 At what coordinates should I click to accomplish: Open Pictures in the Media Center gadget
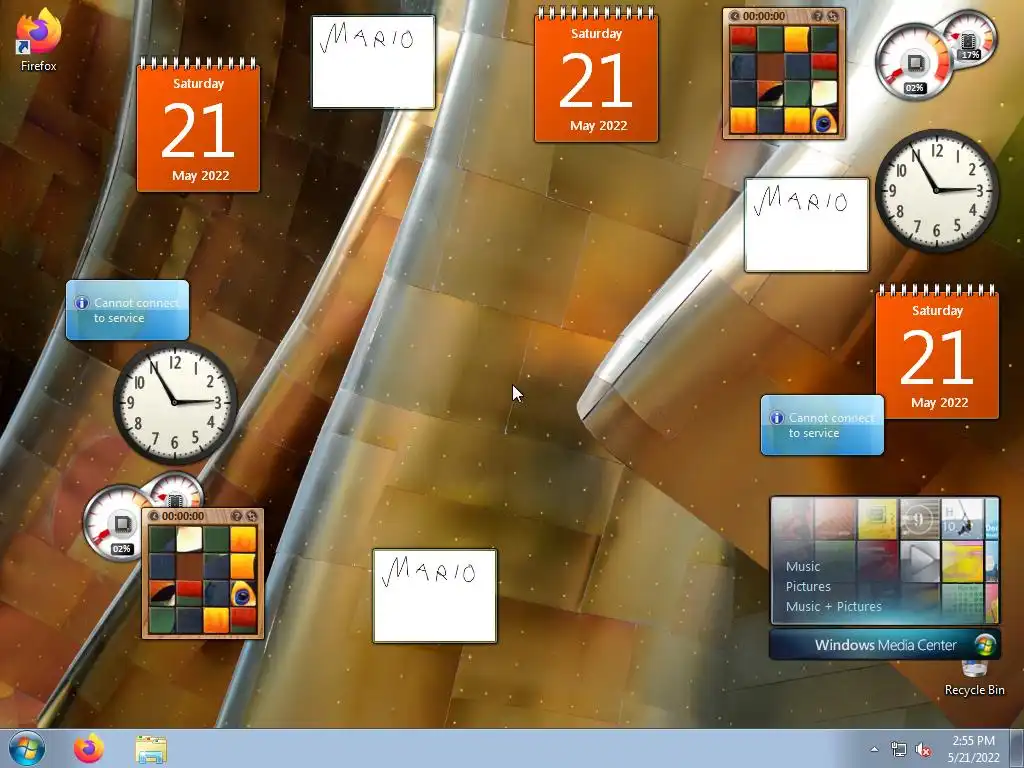(x=808, y=586)
